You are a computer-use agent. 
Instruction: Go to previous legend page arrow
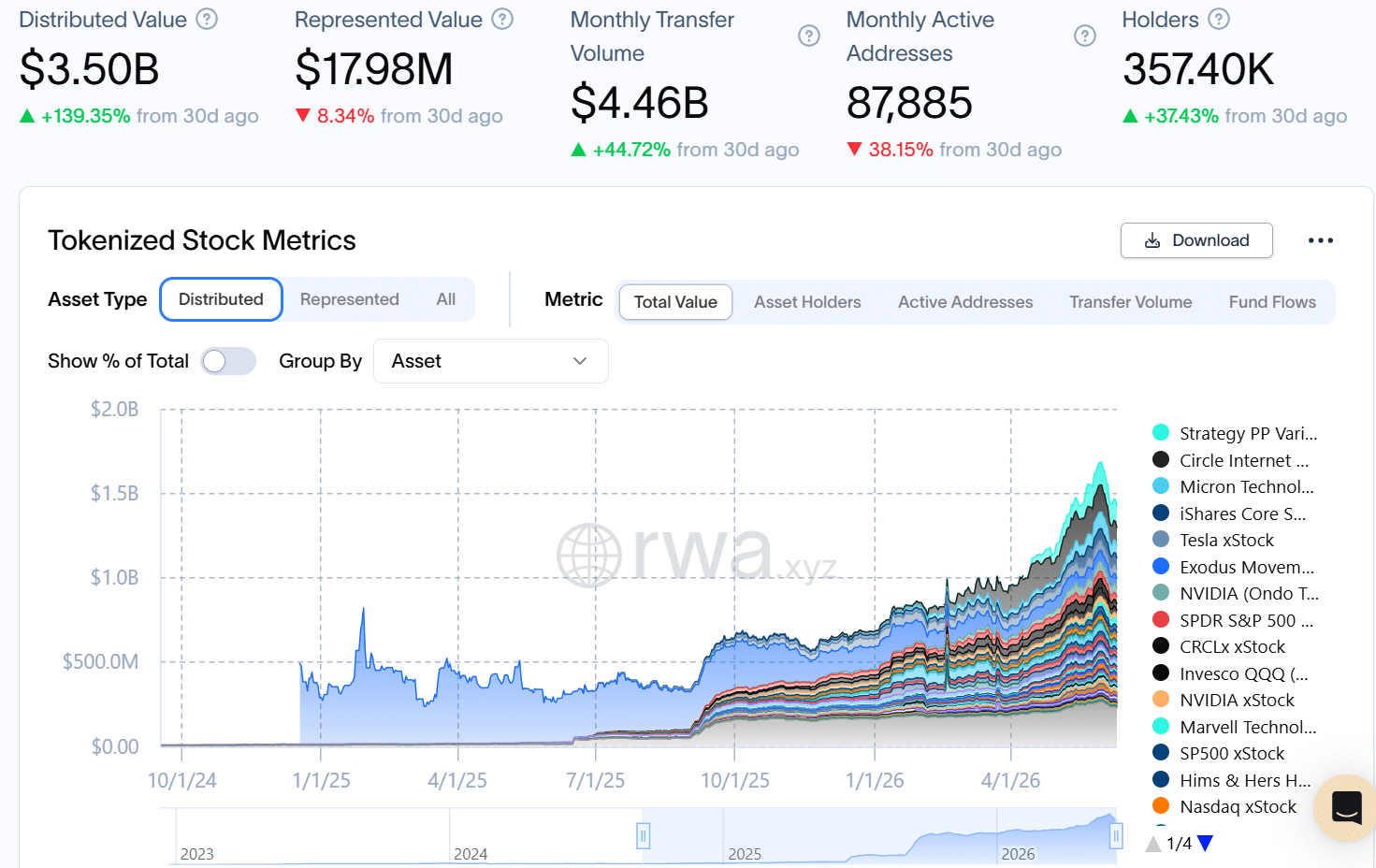coord(1153,843)
